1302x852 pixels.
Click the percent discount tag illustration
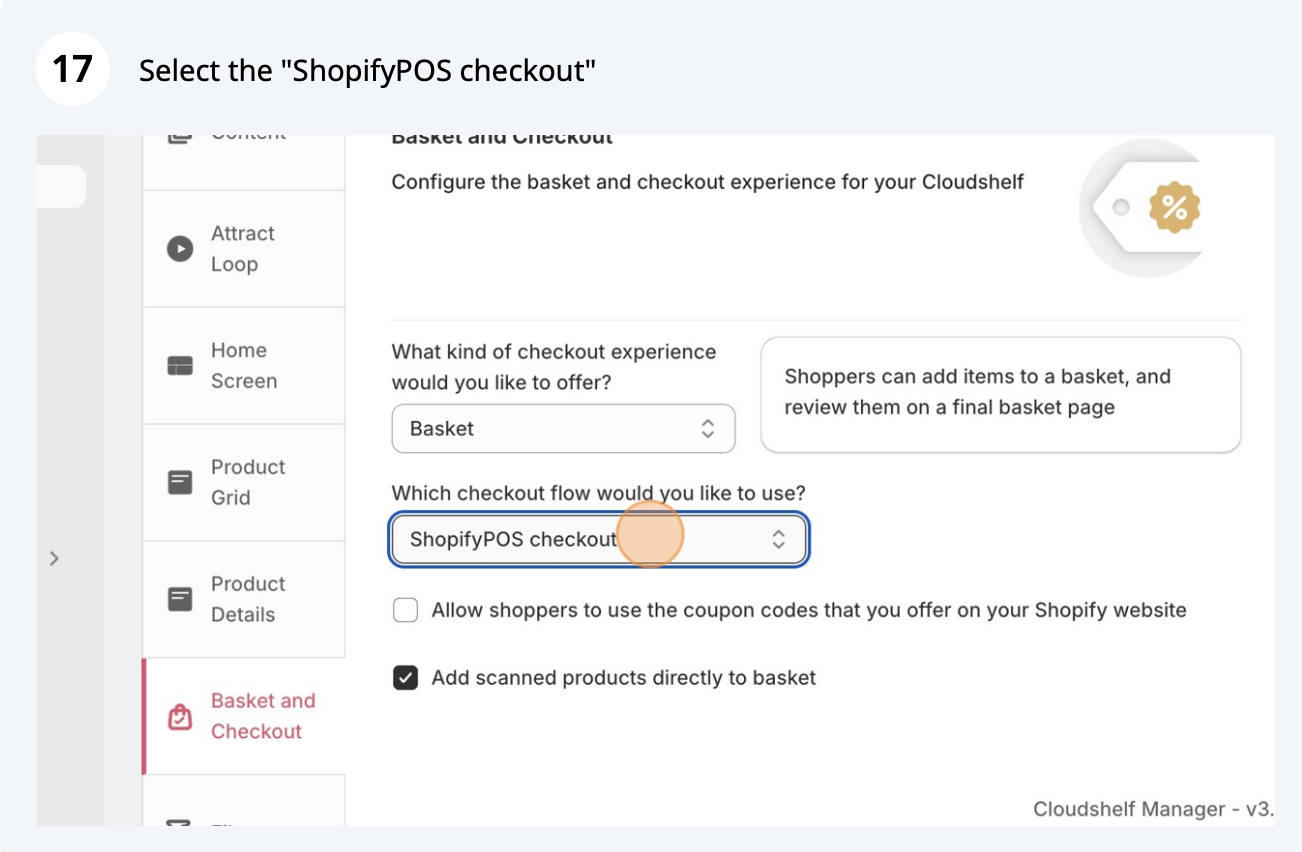[1173, 208]
